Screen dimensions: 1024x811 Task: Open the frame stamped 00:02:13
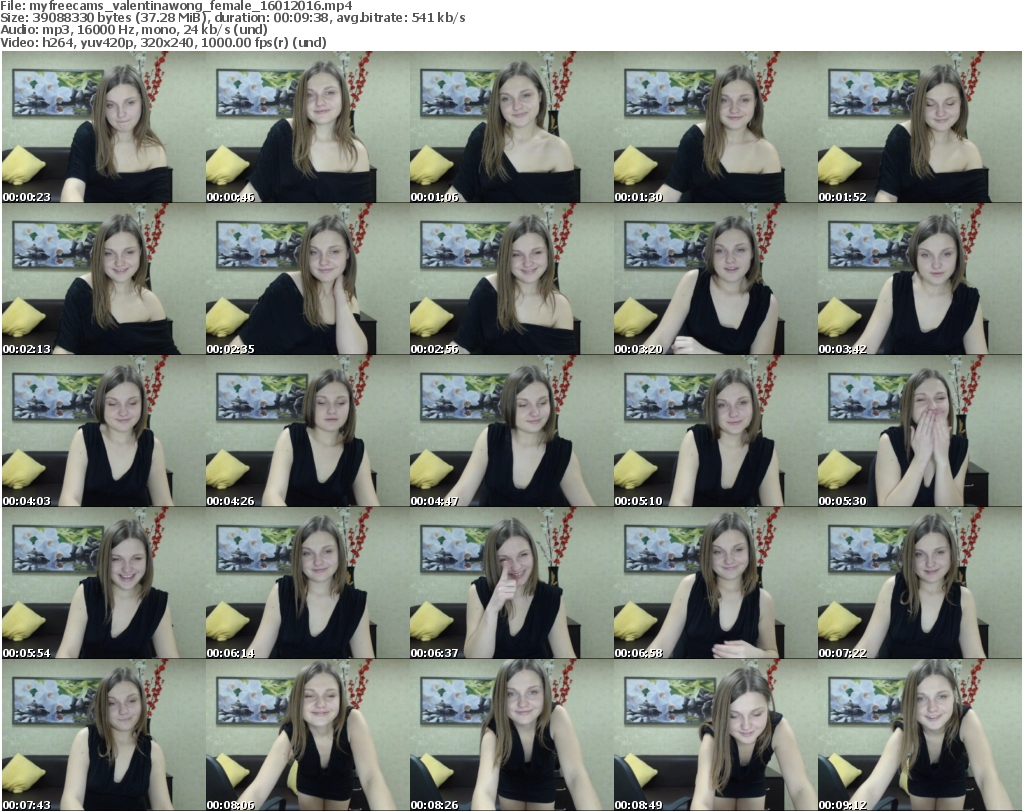pos(104,279)
